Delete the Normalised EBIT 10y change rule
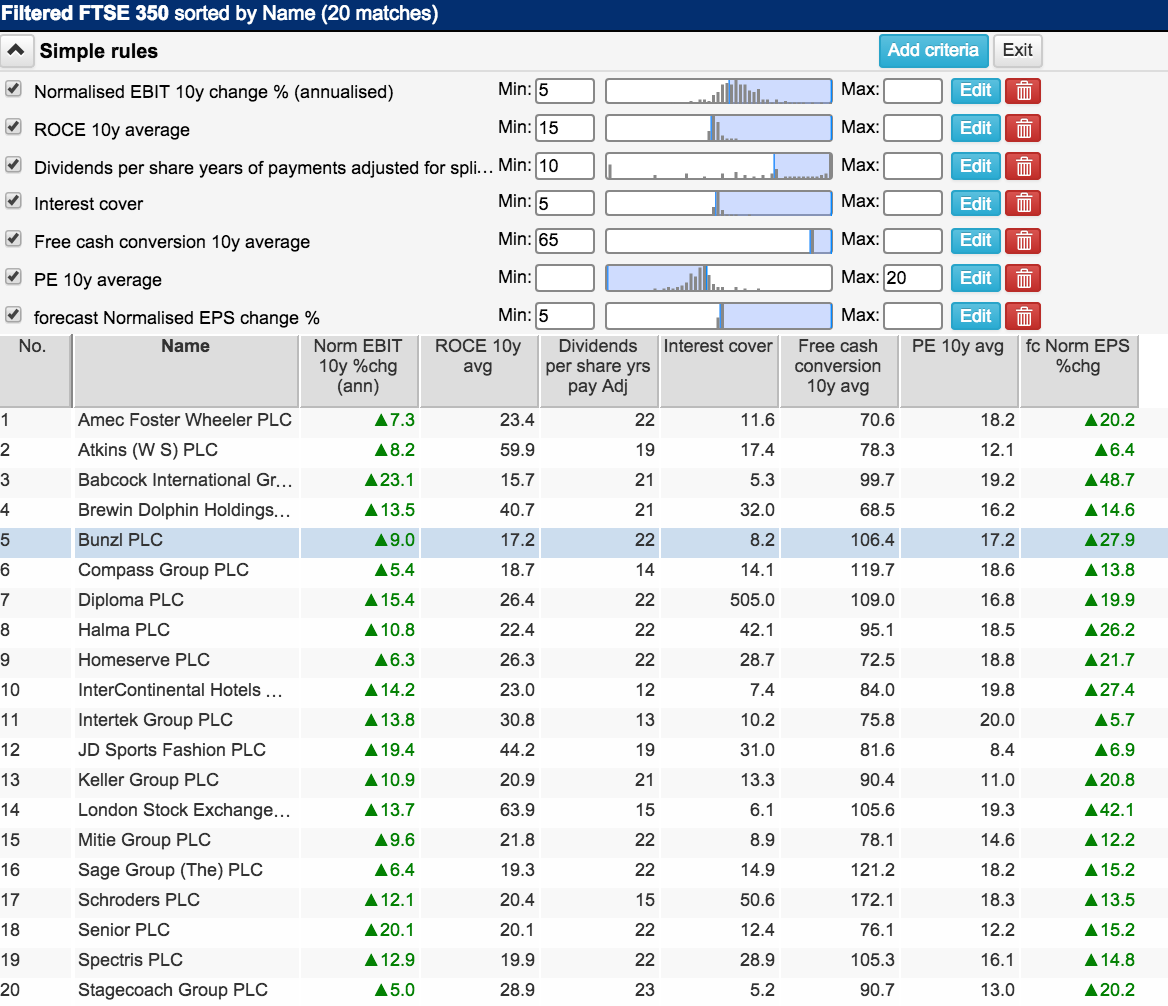Viewport: 1168px width, 1006px height. (x=1023, y=91)
